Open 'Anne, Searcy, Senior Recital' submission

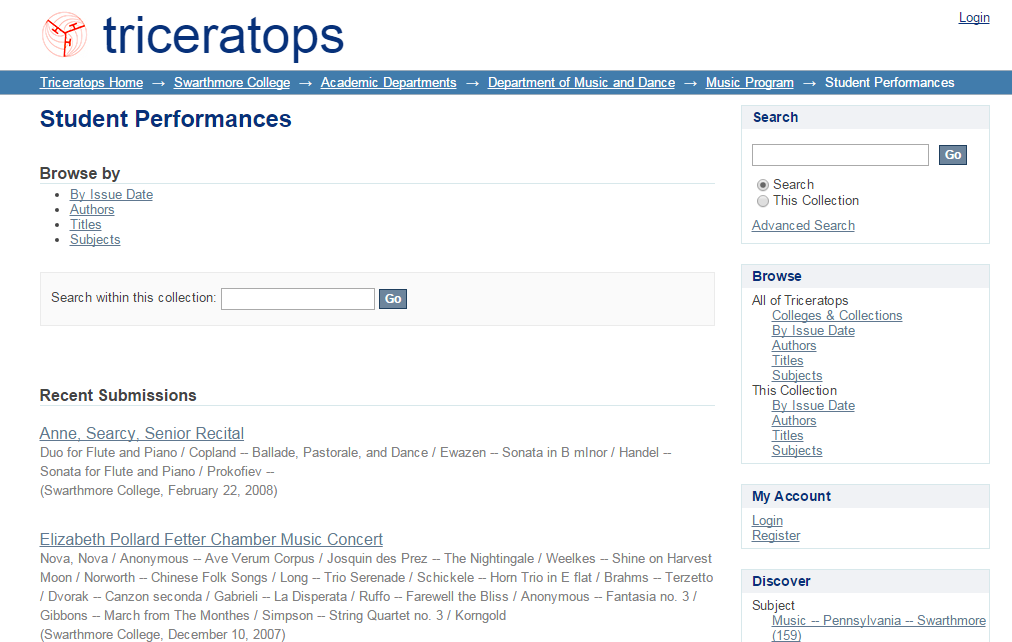pos(142,433)
